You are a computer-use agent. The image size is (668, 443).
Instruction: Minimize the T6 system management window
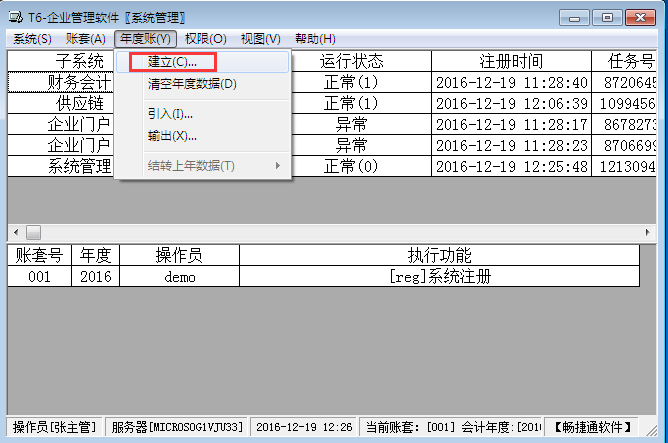coord(573,18)
